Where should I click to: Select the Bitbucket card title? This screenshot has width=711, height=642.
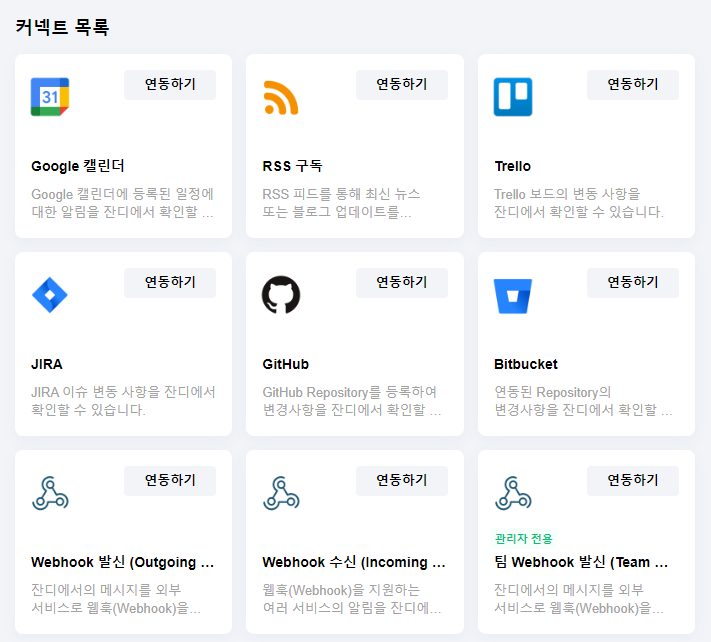coord(526,365)
